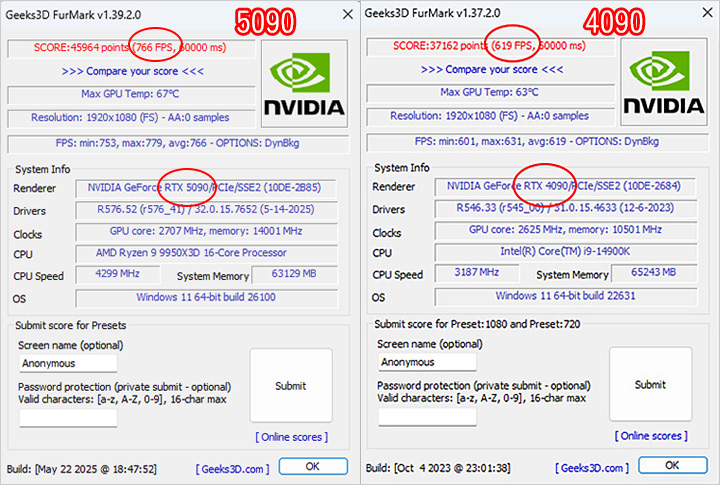The width and height of the screenshot is (720, 485).
Task: Click the 'AMD Ryzen 9 9950X3D' CPU field
Action: [206, 253]
